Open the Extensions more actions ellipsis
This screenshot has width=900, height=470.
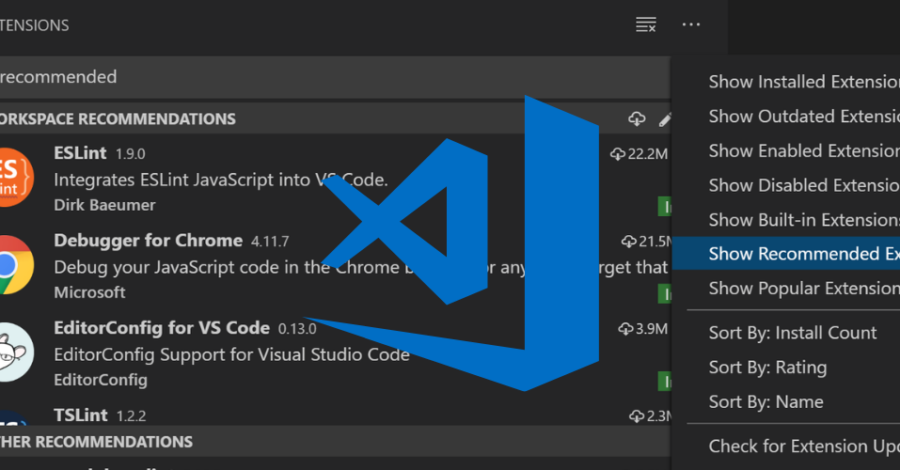[691, 25]
